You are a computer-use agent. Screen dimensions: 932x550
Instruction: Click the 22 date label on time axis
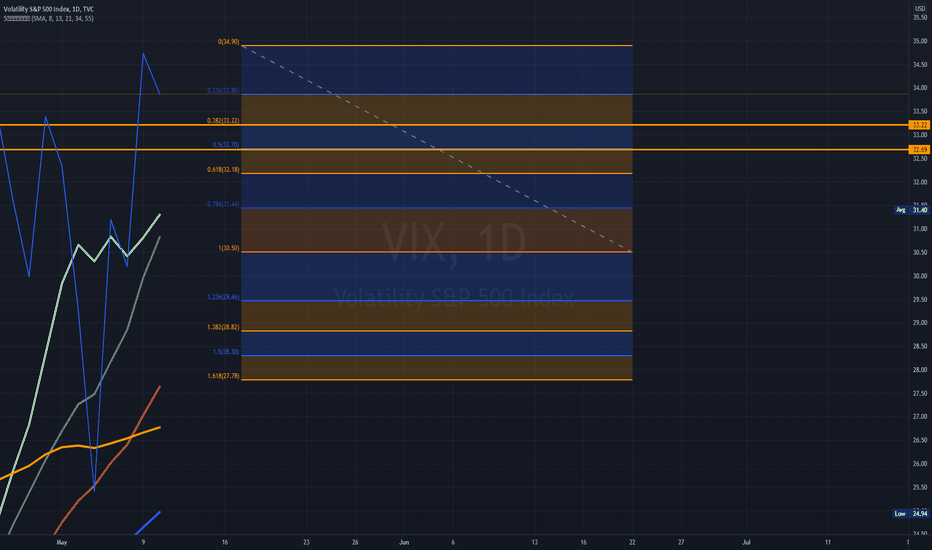632,542
